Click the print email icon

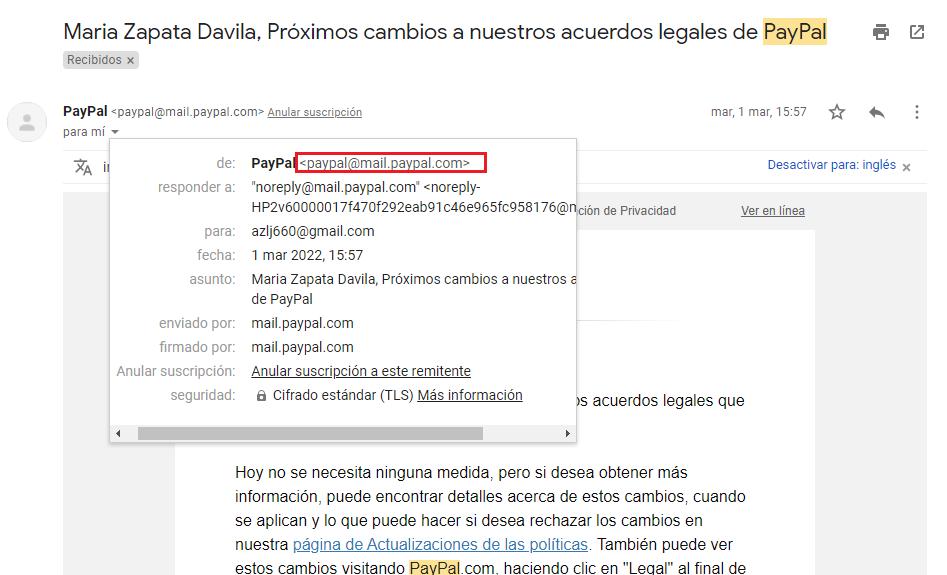click(881, 32)
